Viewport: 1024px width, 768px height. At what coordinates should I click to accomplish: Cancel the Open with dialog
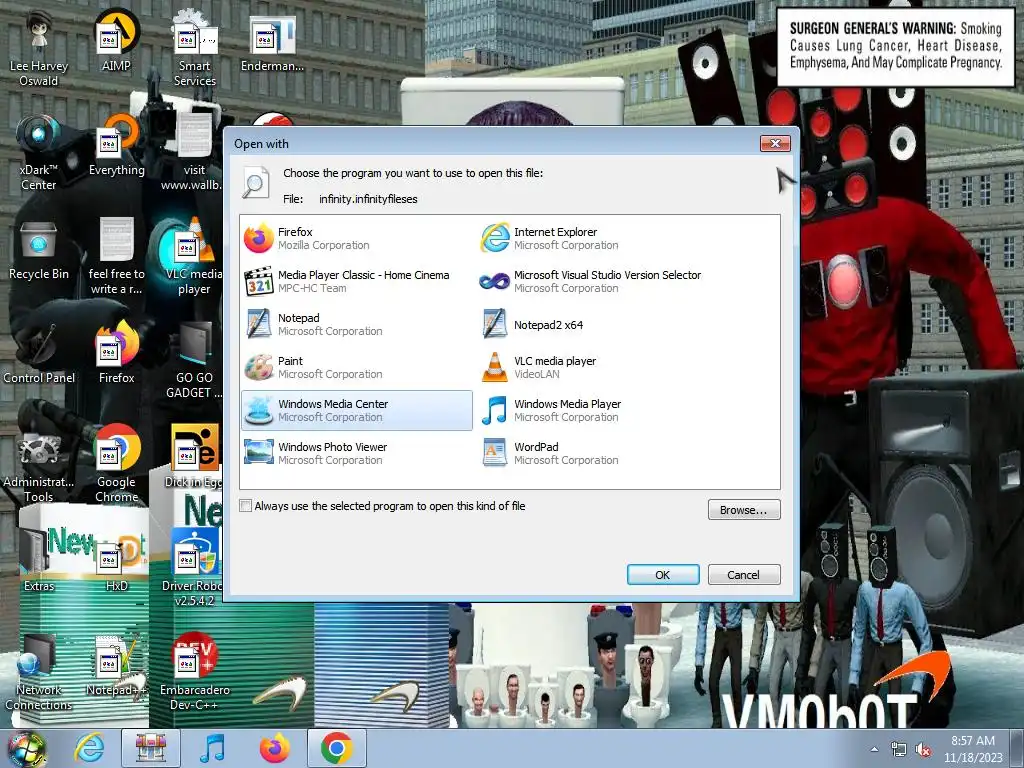pyautogui.click(x=744, y=575)
